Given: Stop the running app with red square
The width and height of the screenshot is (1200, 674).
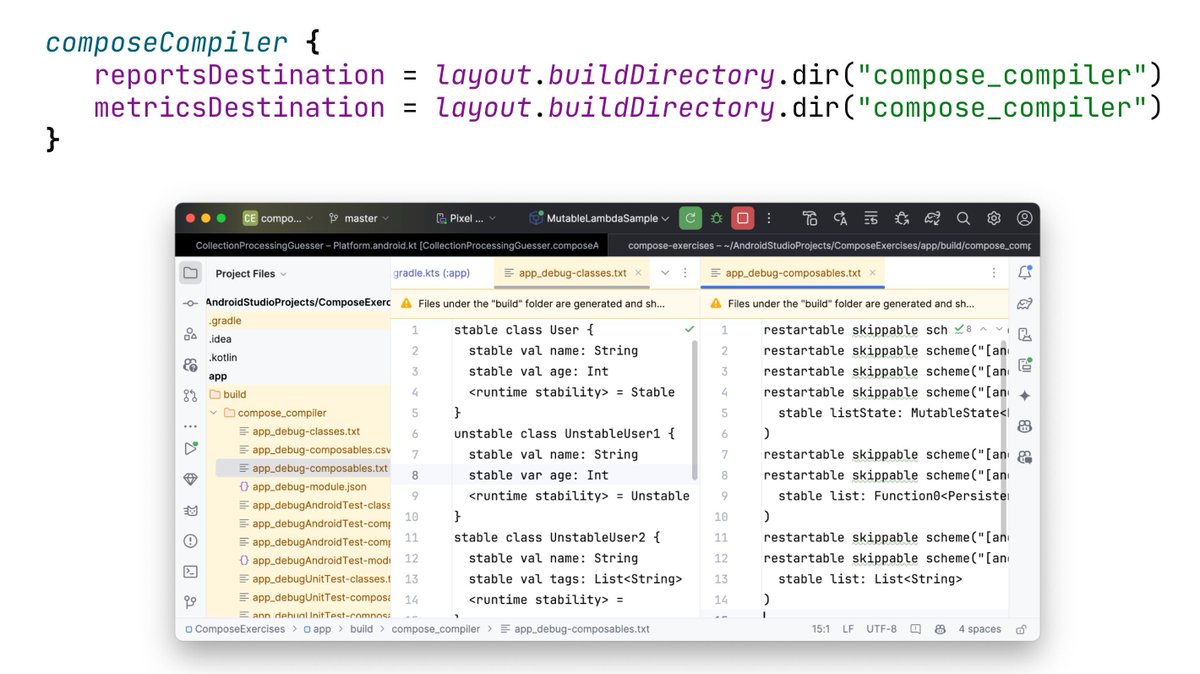Looking at the screenshot, I should click(742, 218).
